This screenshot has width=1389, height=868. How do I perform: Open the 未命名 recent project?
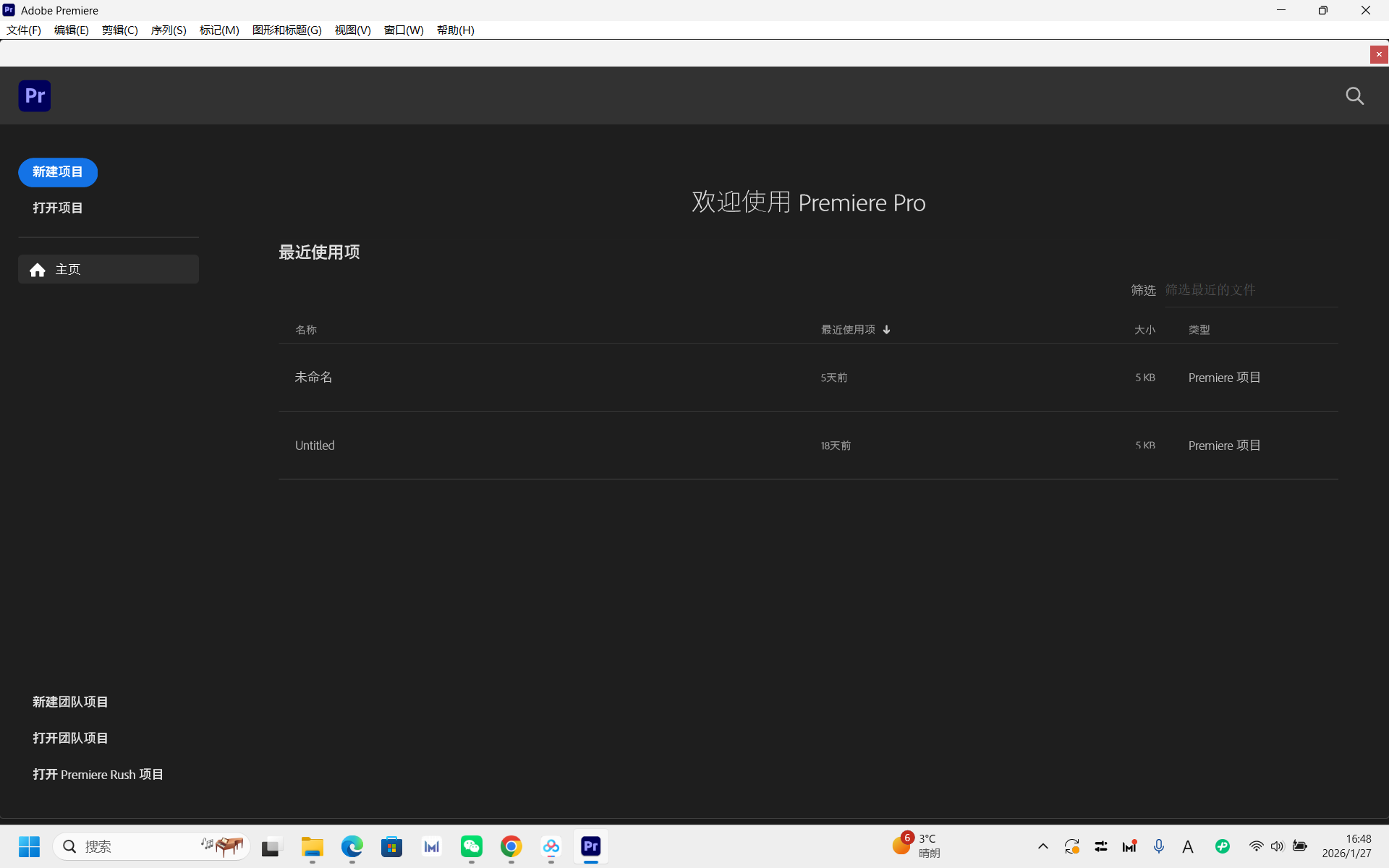313,377
